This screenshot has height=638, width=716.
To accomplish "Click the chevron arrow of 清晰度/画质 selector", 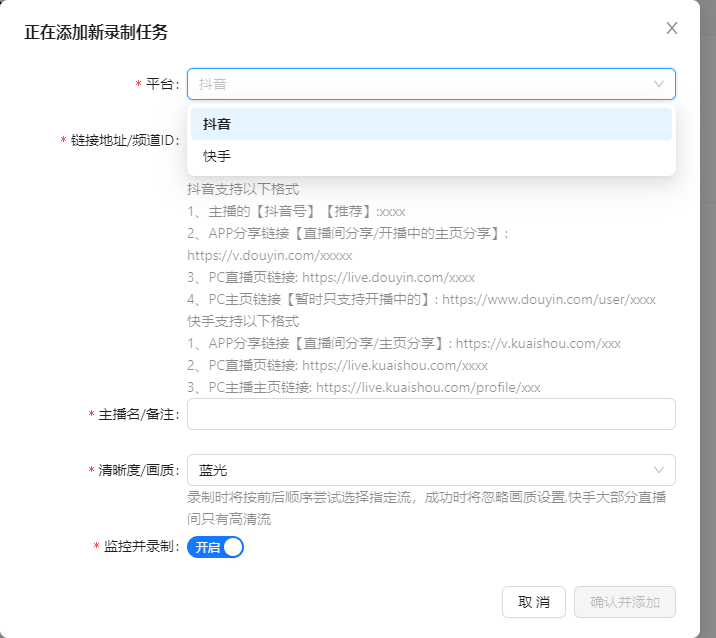I will [658, 470].
